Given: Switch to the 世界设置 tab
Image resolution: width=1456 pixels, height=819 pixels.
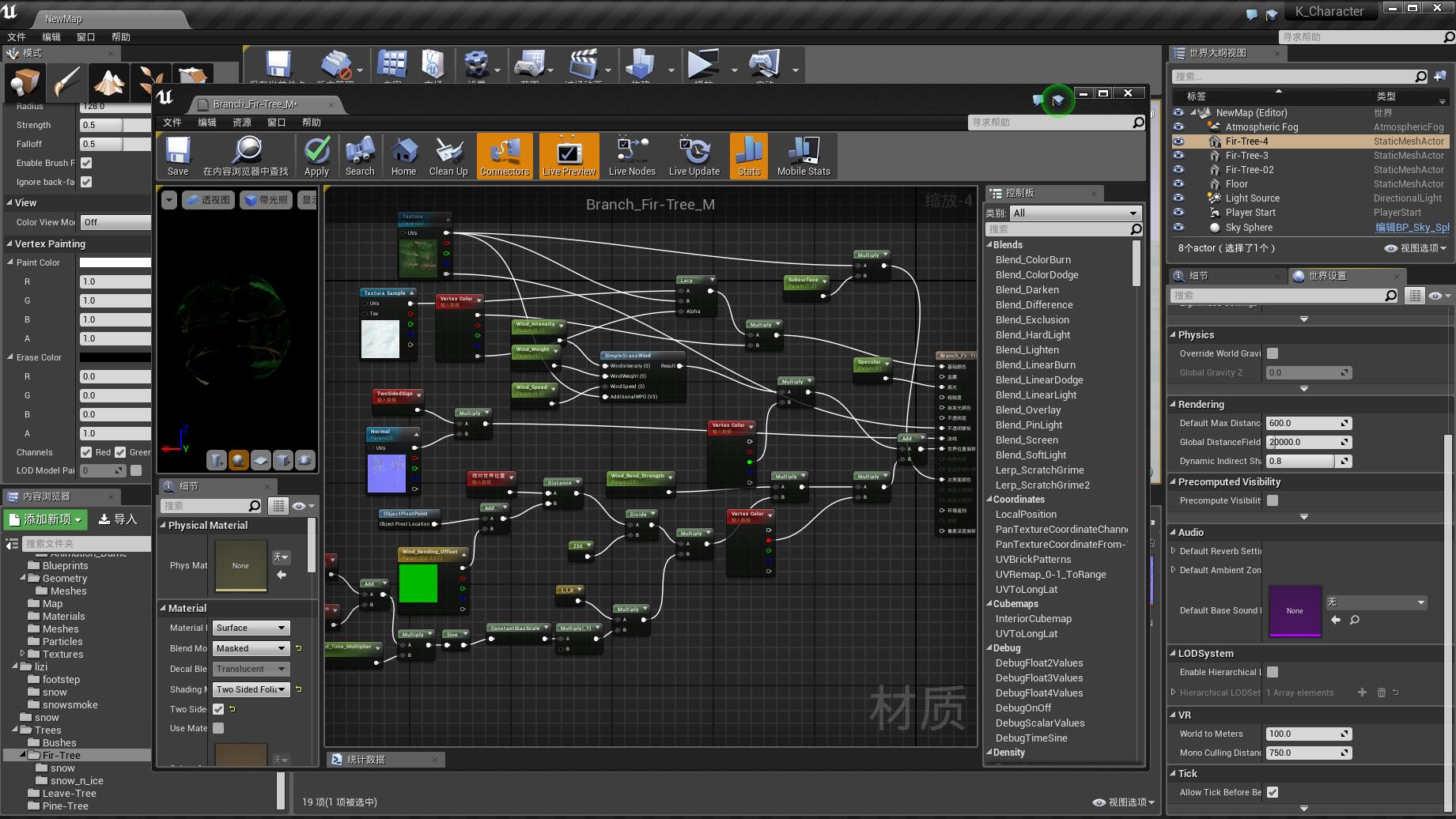Looking at the screenshot, I should 1326,276.
